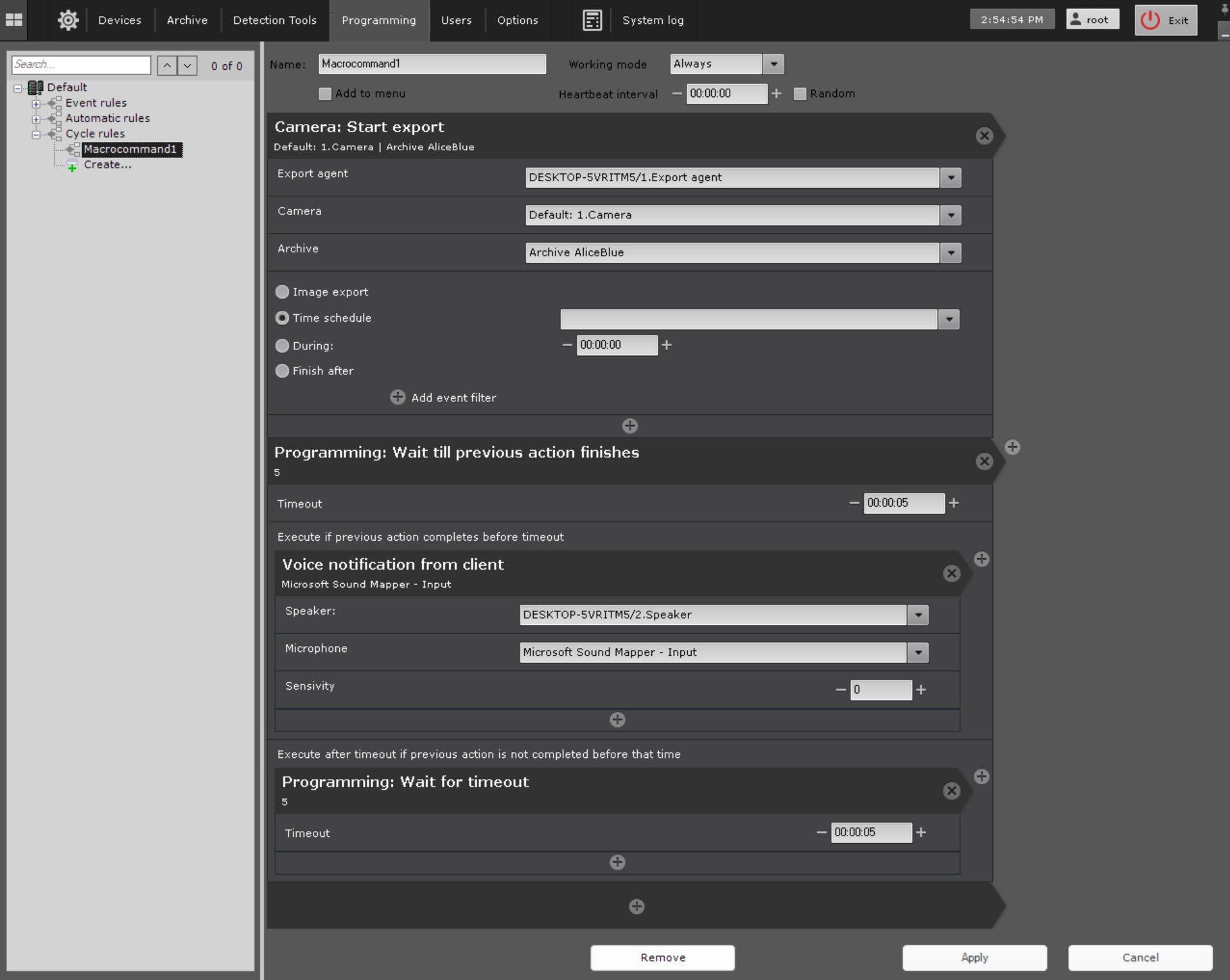Remove the Camera: Start export action
Image resolution: width=1230 pixels, height=980 pixels.
(984, 136)
